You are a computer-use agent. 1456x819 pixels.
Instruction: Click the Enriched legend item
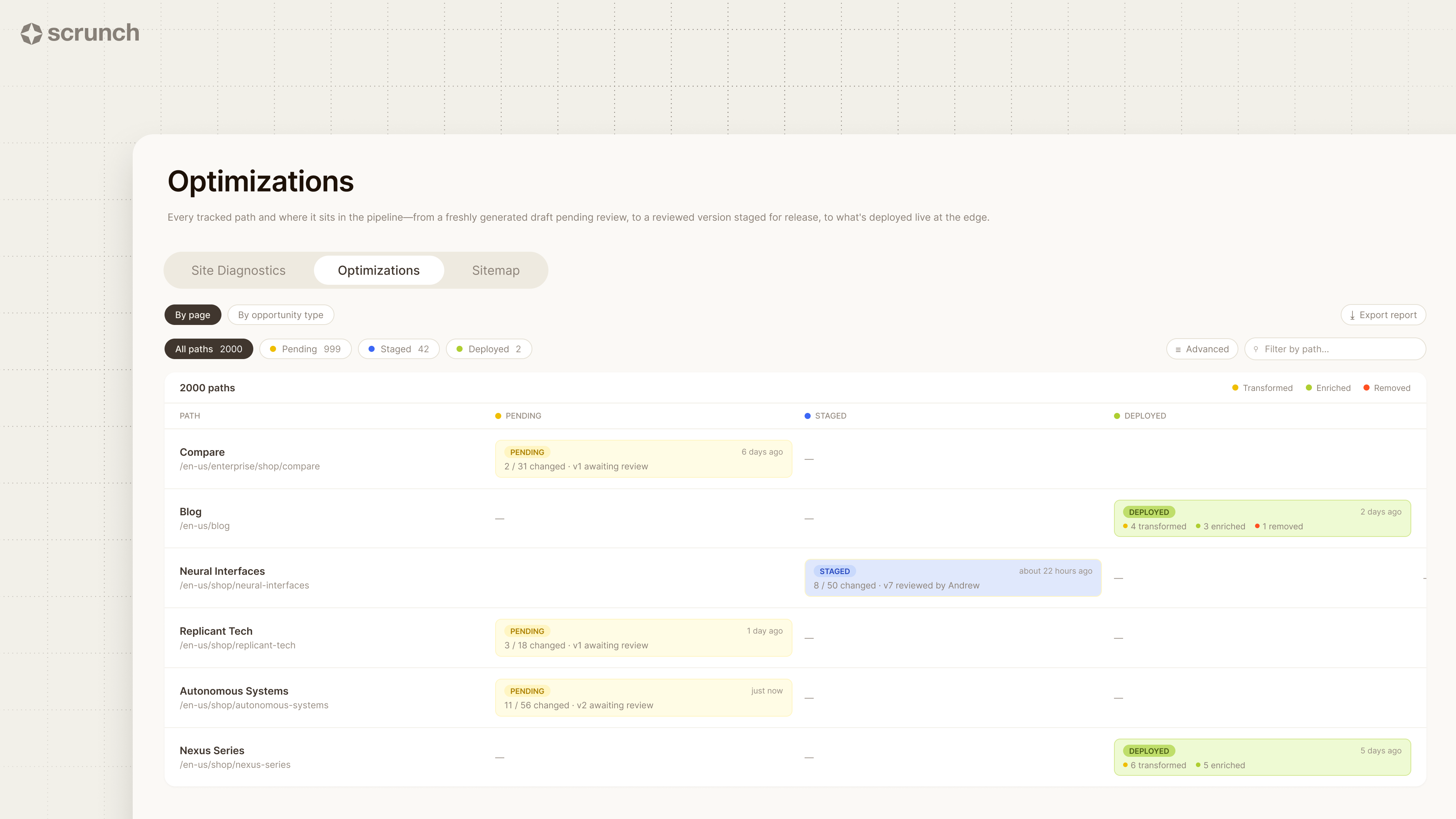coord(1328,388)
